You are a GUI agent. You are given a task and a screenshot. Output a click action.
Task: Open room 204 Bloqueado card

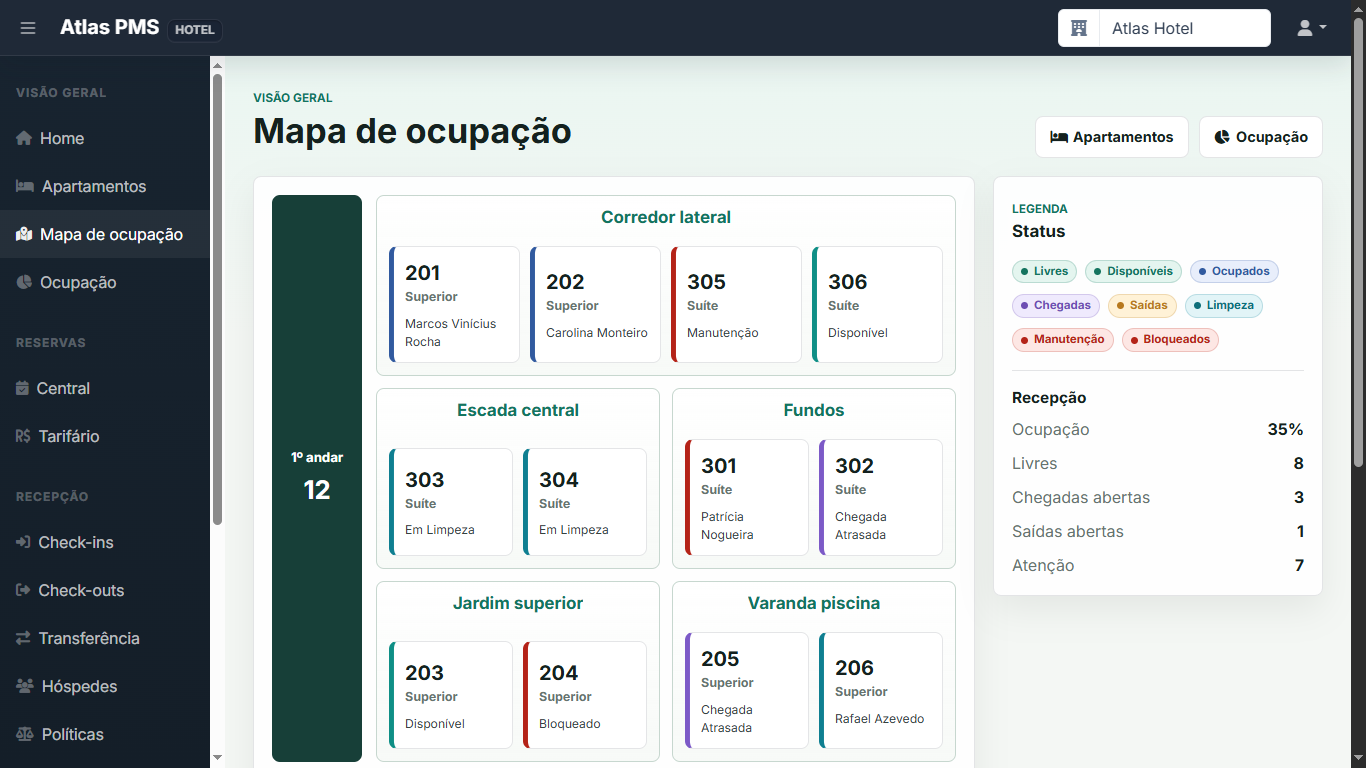pyautogui.click(x=585, y=695)
